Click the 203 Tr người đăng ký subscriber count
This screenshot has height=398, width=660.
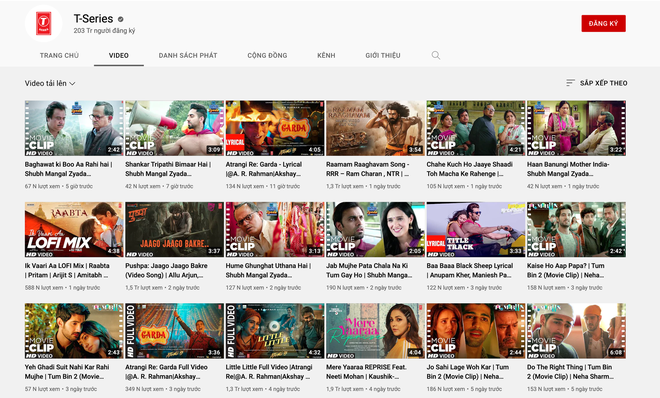pyautogui.click(x=104, y=31)
